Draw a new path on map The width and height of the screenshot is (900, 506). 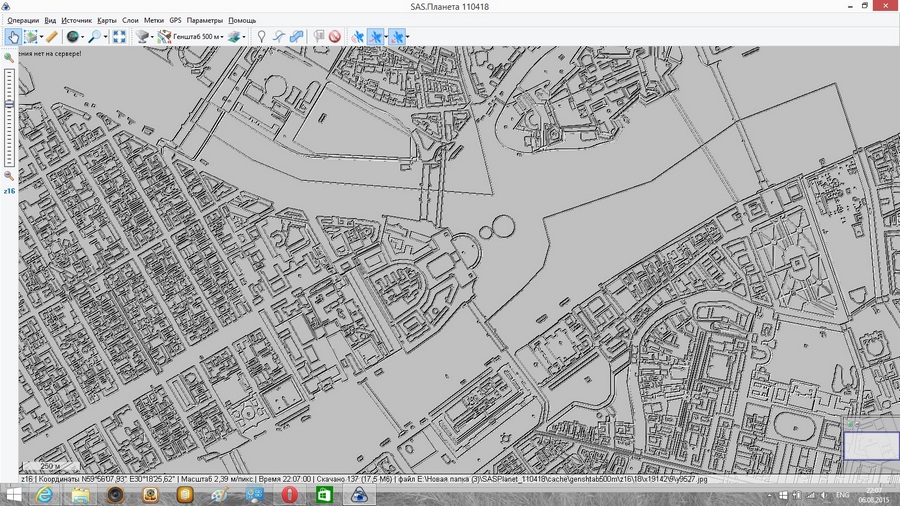279,37
